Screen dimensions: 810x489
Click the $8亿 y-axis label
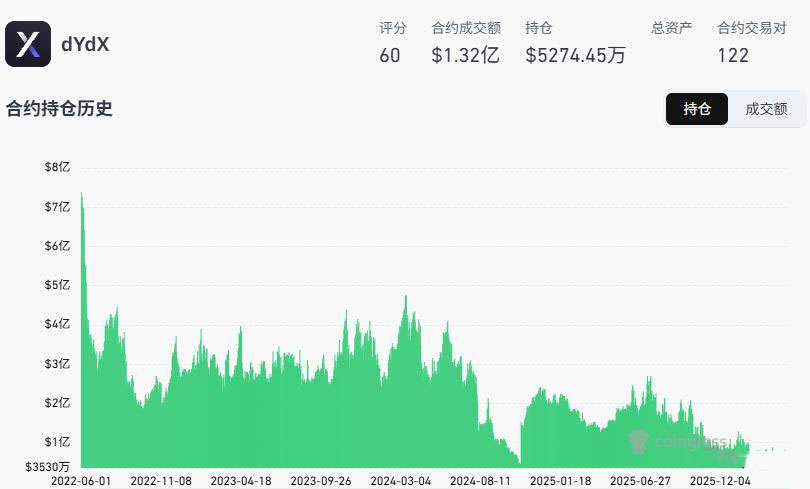click(x=57, y=167)
